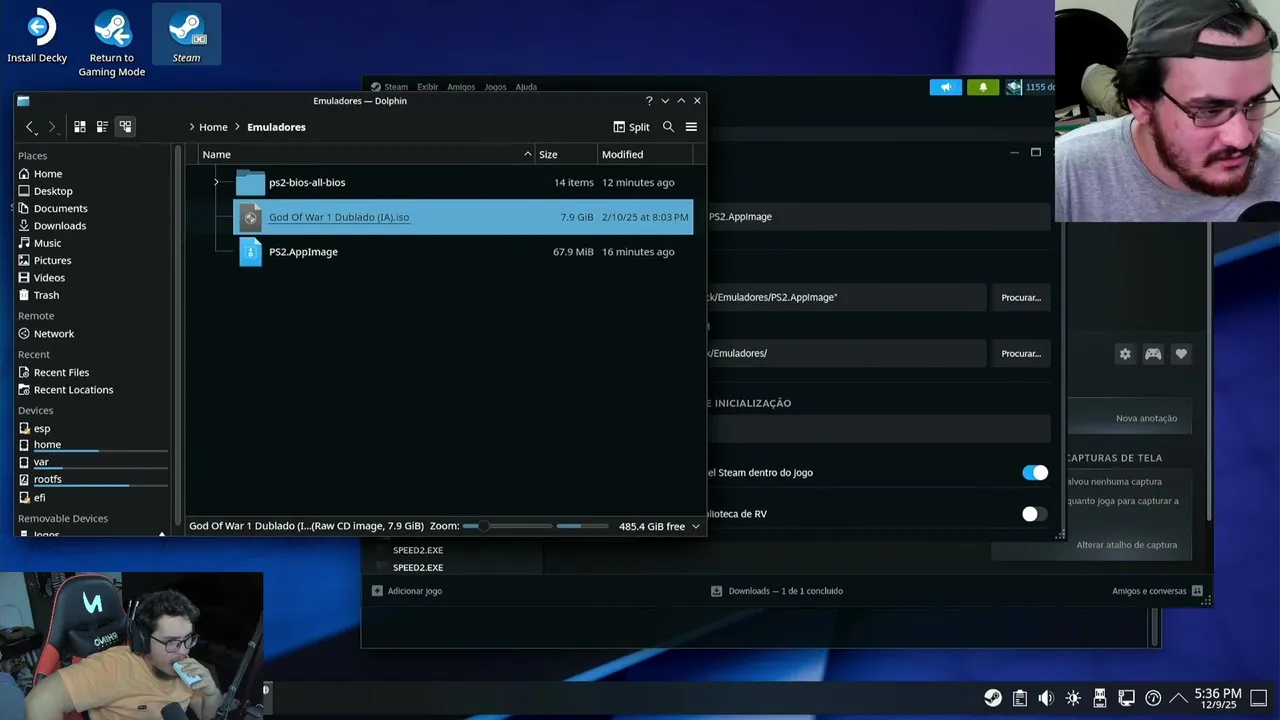Click Emuladores in the breadcrumb path

point(276,127)
